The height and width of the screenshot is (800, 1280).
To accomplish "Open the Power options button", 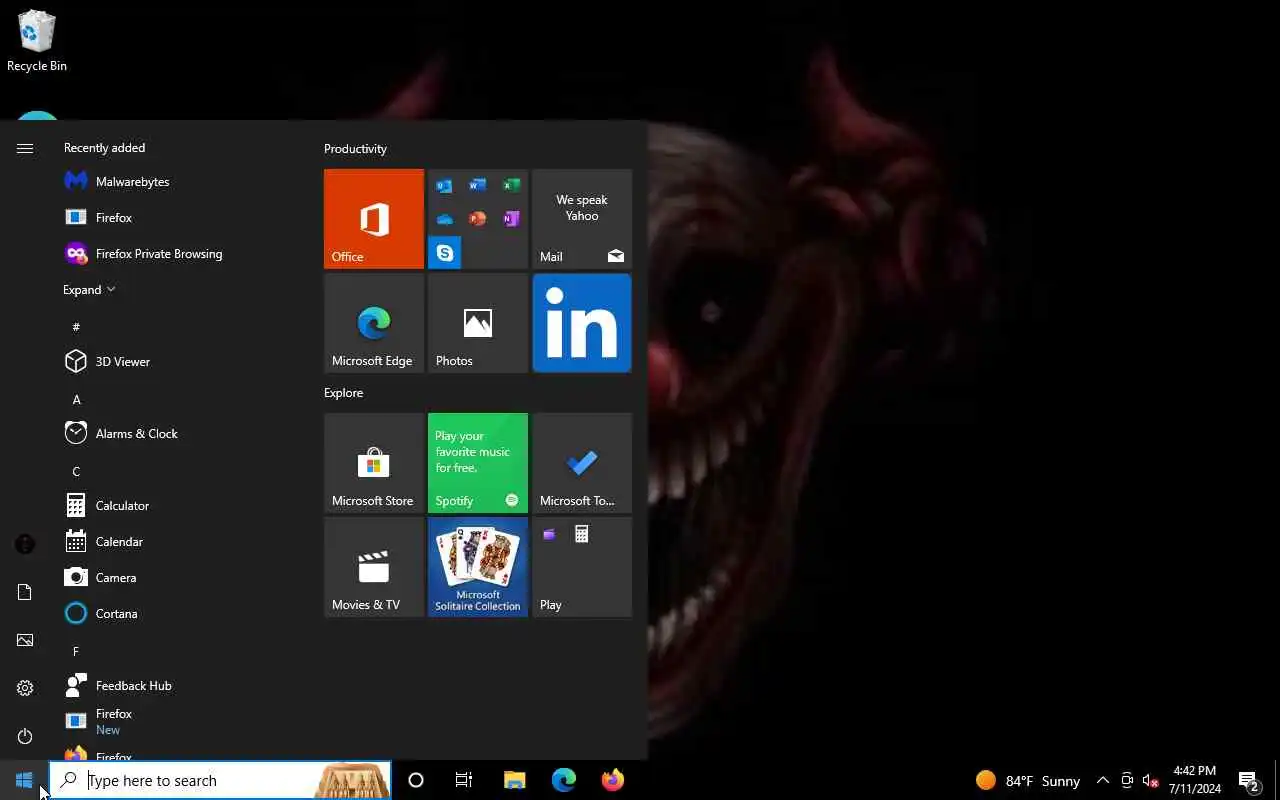I will click(25, 736).
